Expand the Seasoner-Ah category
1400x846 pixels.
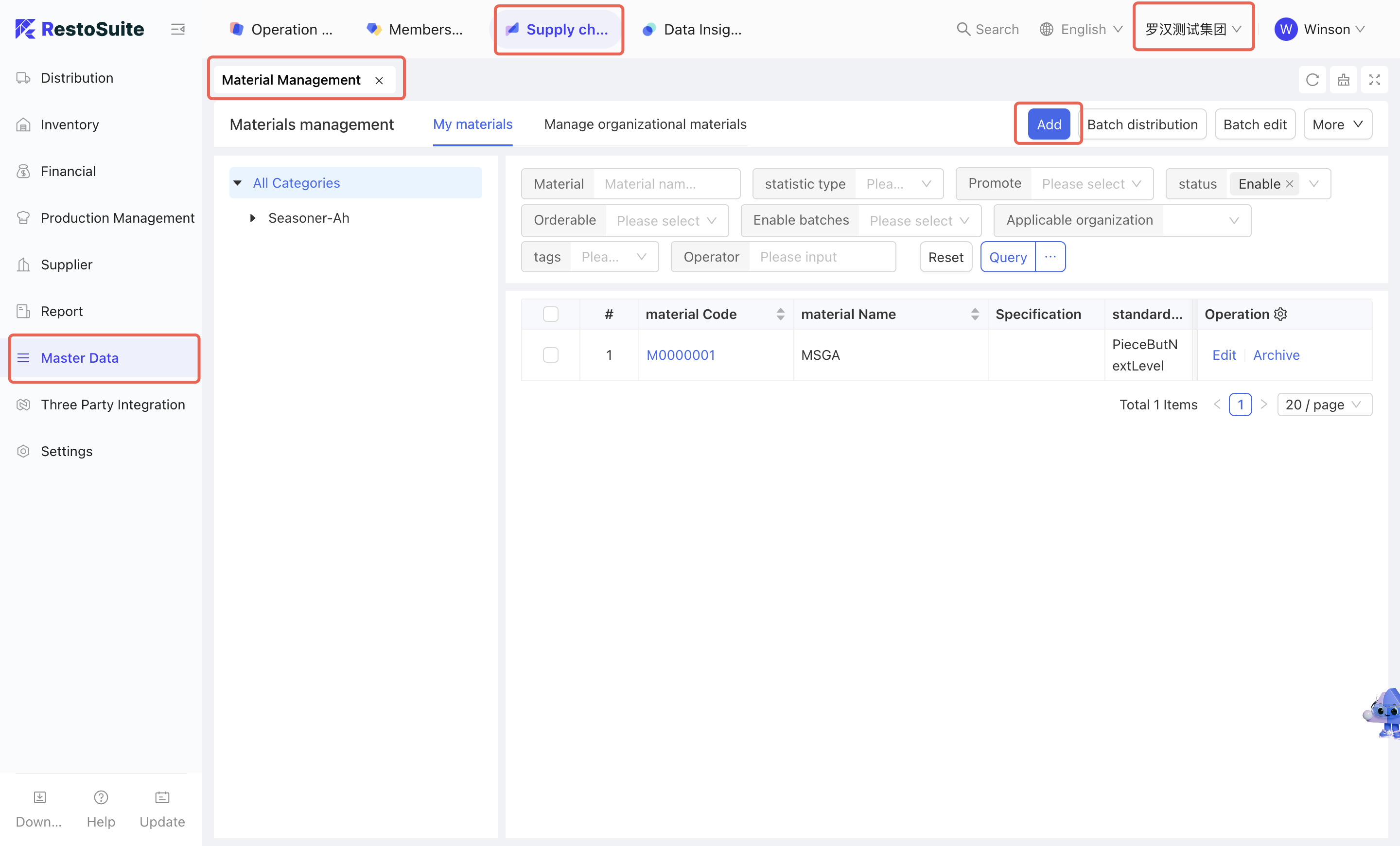pyautogui.click(x=253, y=218)
